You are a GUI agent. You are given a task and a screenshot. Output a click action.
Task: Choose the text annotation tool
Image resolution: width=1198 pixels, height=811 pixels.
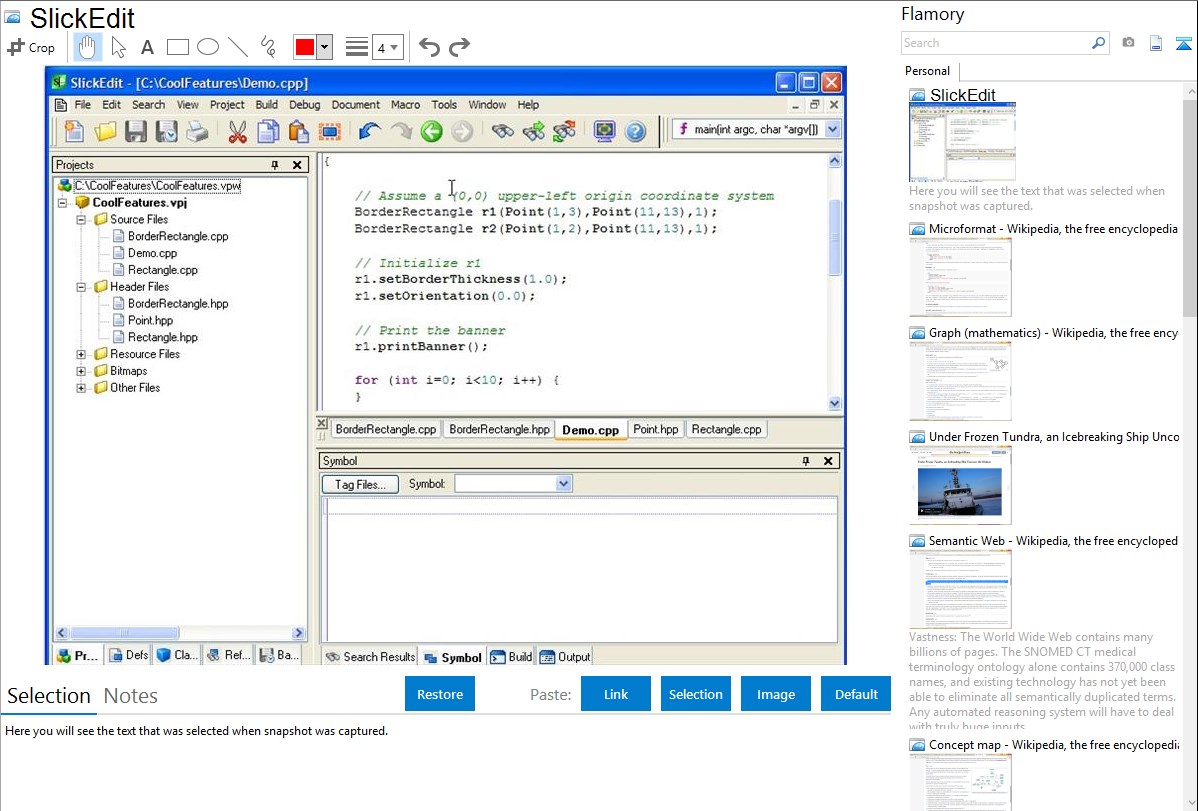147,47
